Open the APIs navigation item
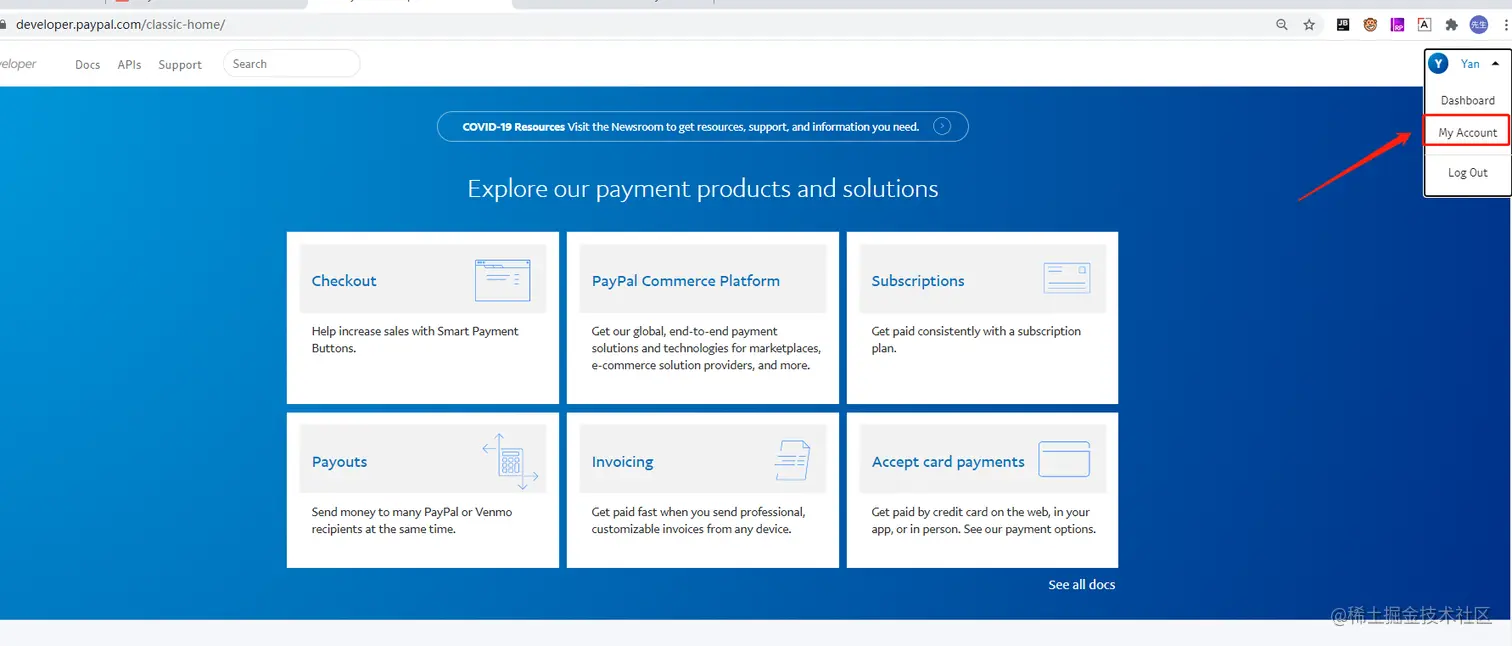This screenshot has width=1512, height=646. (x=129, y=65)
